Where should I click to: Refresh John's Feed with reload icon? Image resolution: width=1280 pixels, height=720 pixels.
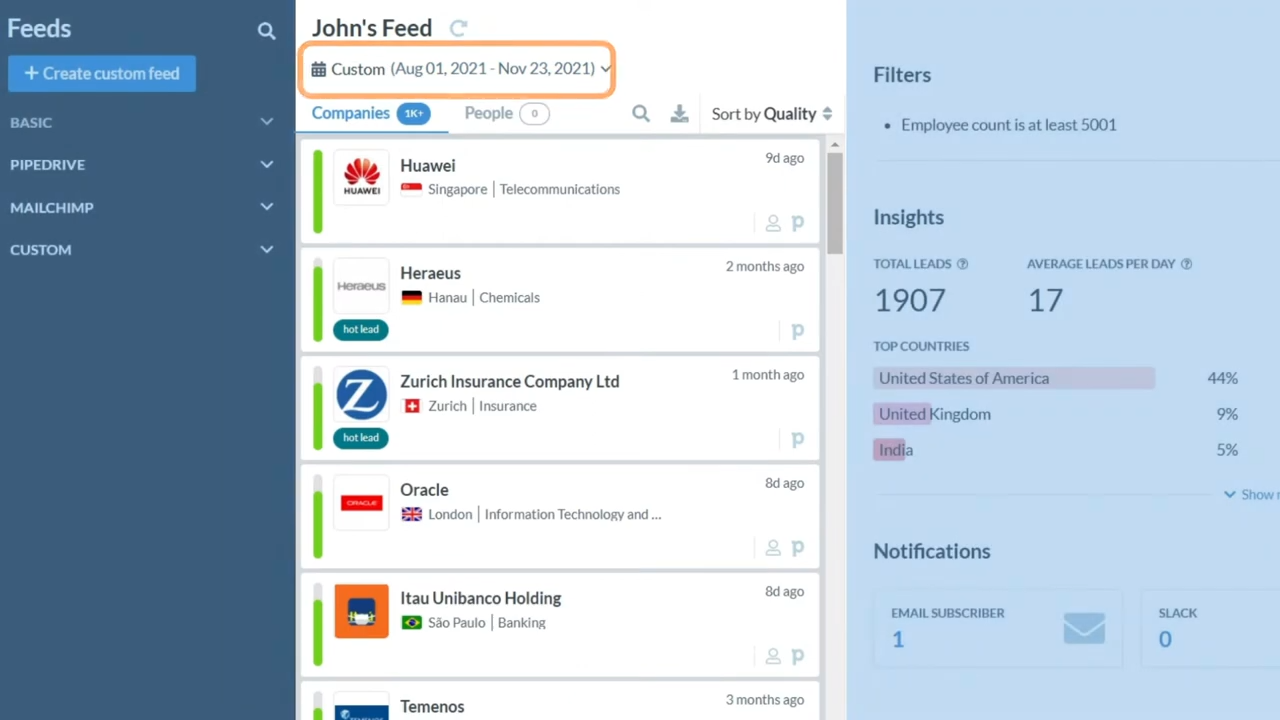pyautogui.click(x=458, y=29)
